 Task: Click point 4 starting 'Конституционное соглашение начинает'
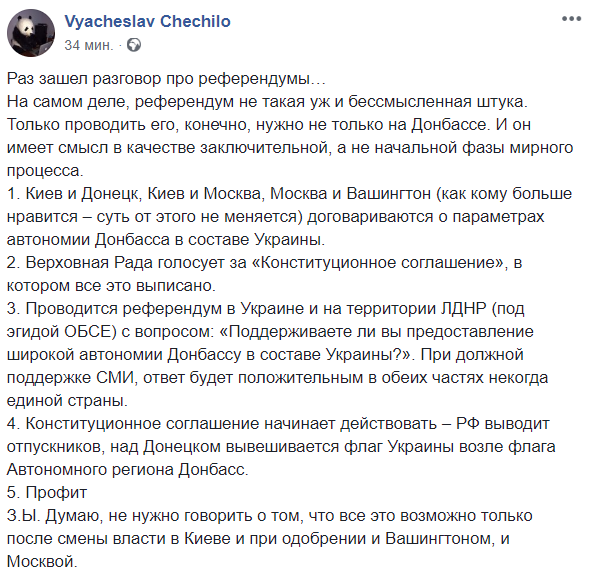click(x=278, y=424)
